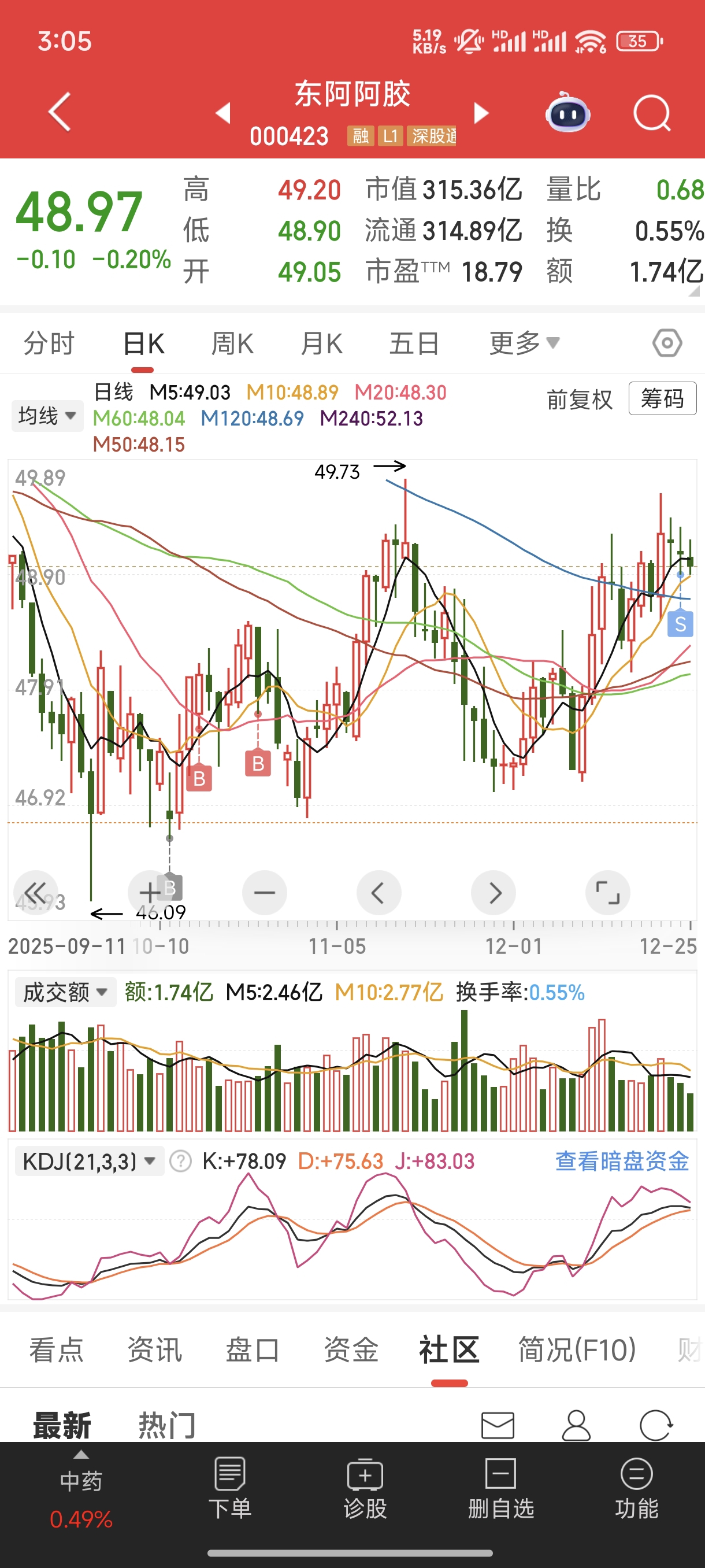
Task: Tap the back arrow icon
Action: tap(60, 112)
